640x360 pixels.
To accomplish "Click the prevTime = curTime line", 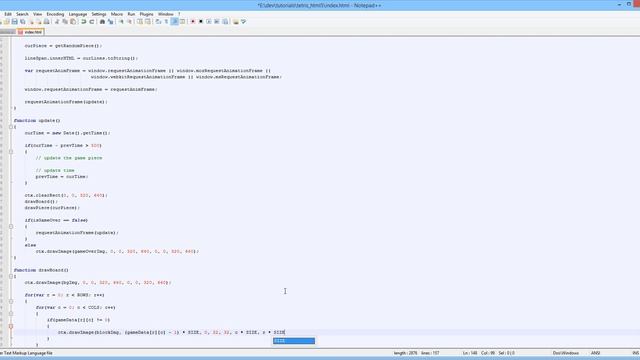I will [x=62, y=177].
